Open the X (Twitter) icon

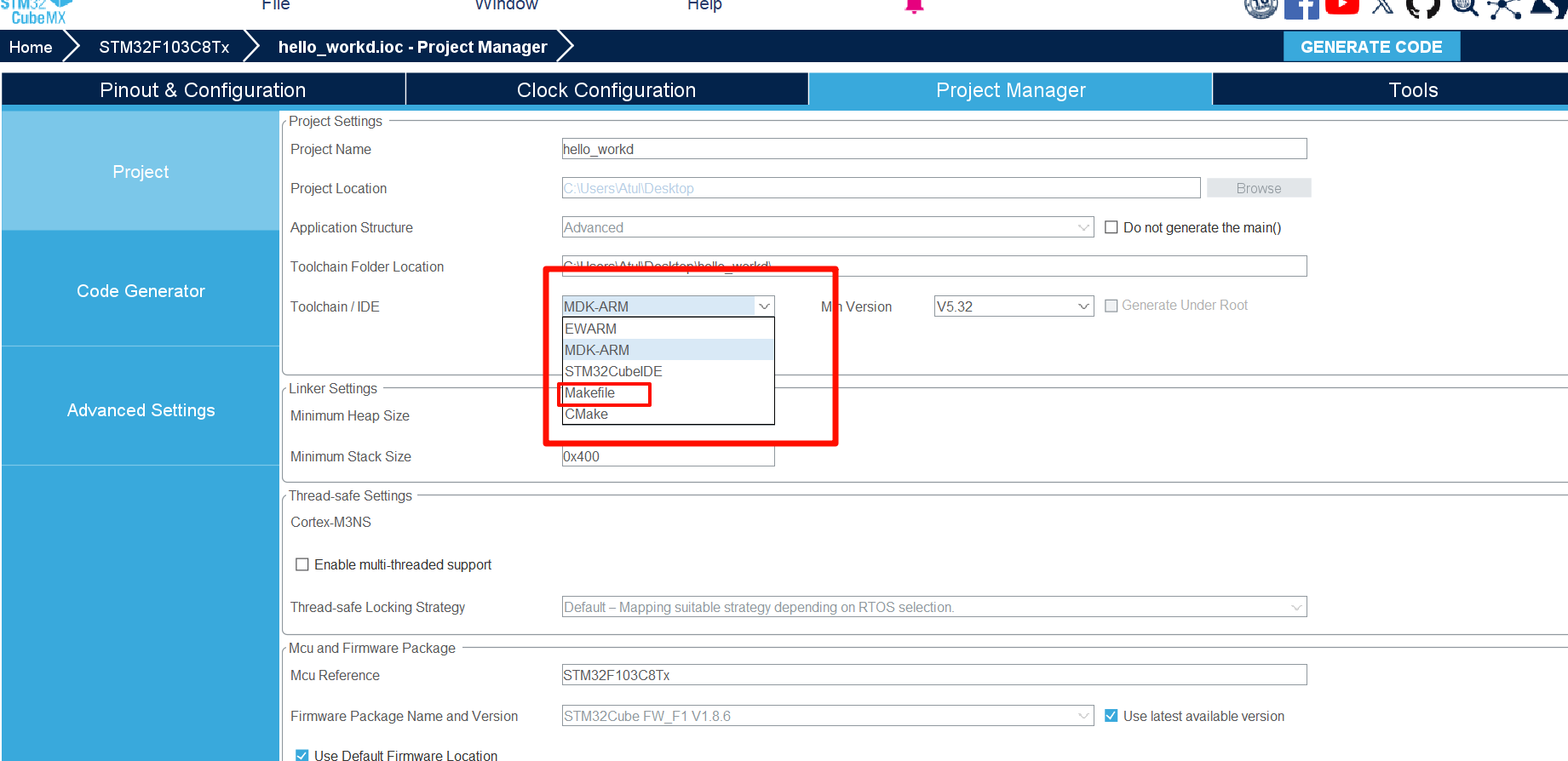1383,7
